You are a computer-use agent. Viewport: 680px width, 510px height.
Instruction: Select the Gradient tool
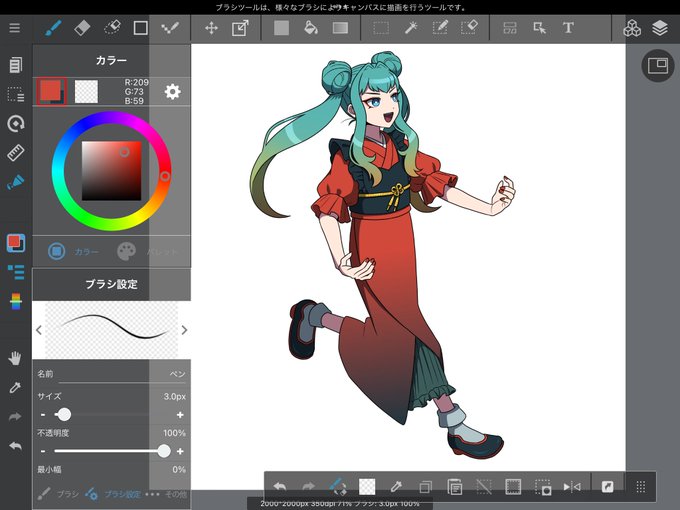tap(340, 28)
